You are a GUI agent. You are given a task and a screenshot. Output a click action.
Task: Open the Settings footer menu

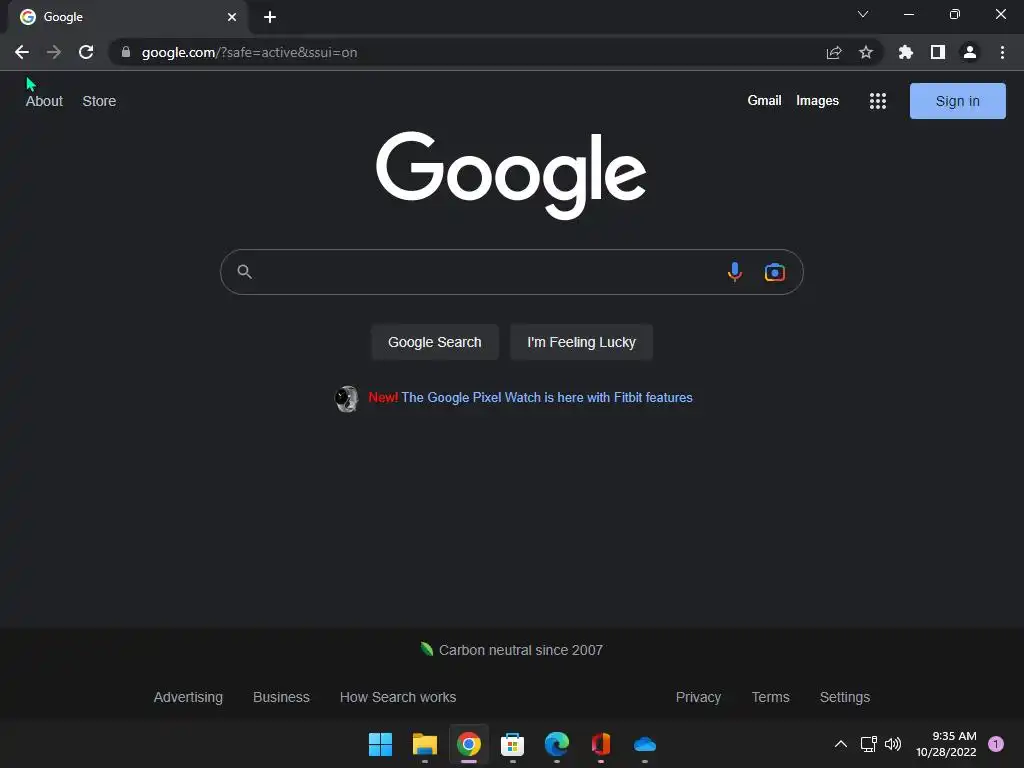pos(844,697)
